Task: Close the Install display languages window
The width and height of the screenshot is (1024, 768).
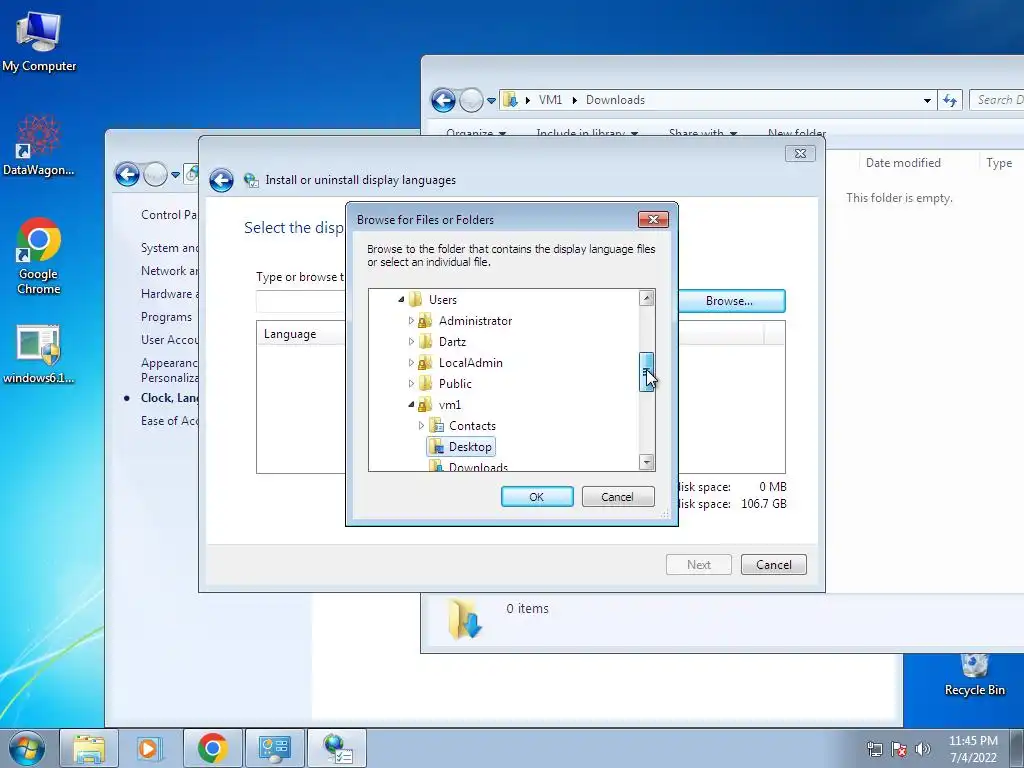Action: [x=800, y=153]
